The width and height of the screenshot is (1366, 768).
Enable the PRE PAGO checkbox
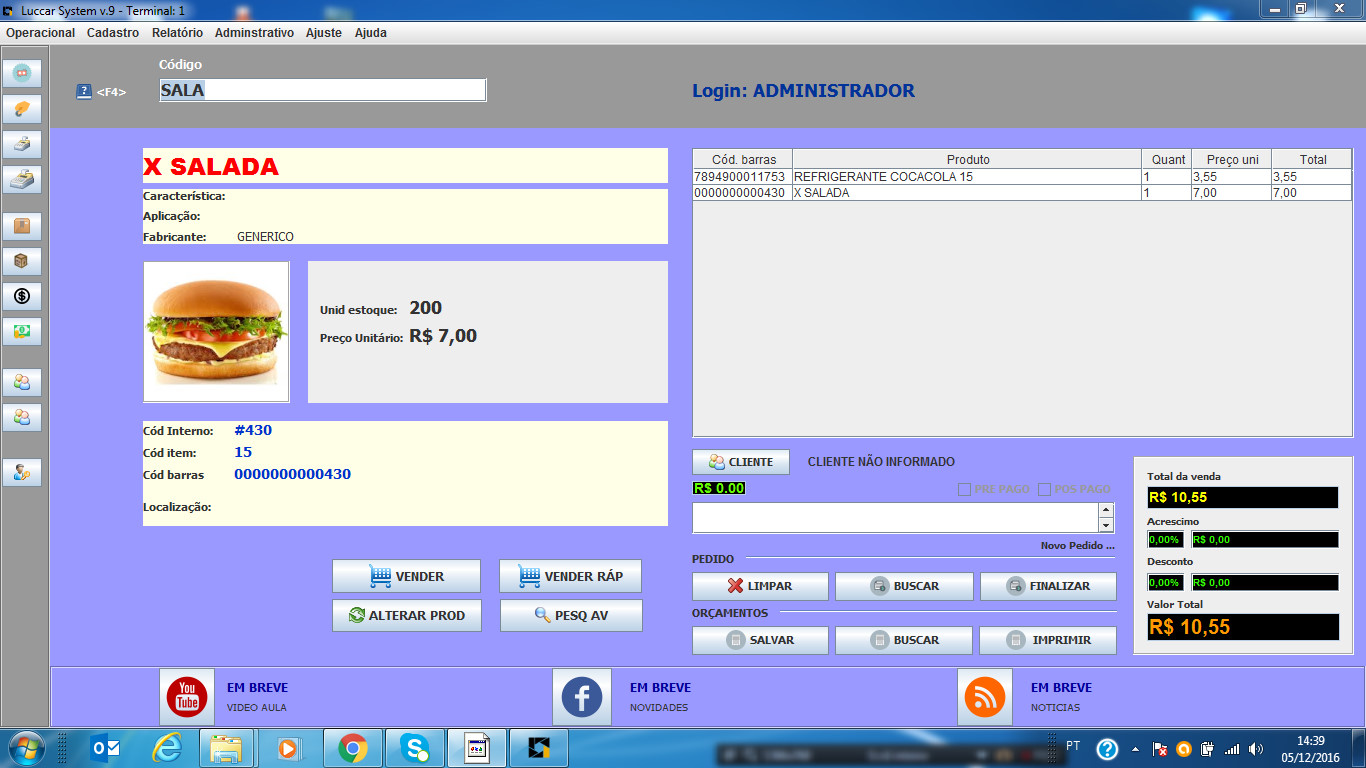[965, 489]
